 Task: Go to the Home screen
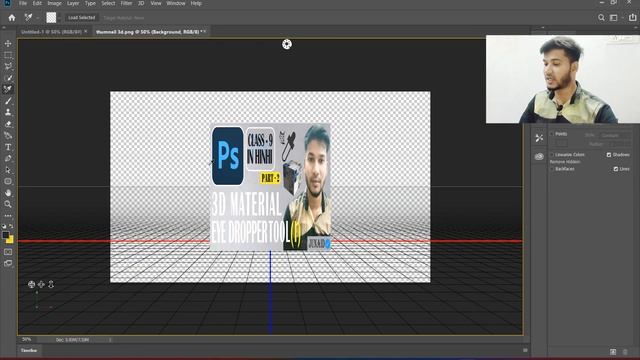tap(12, 18)
